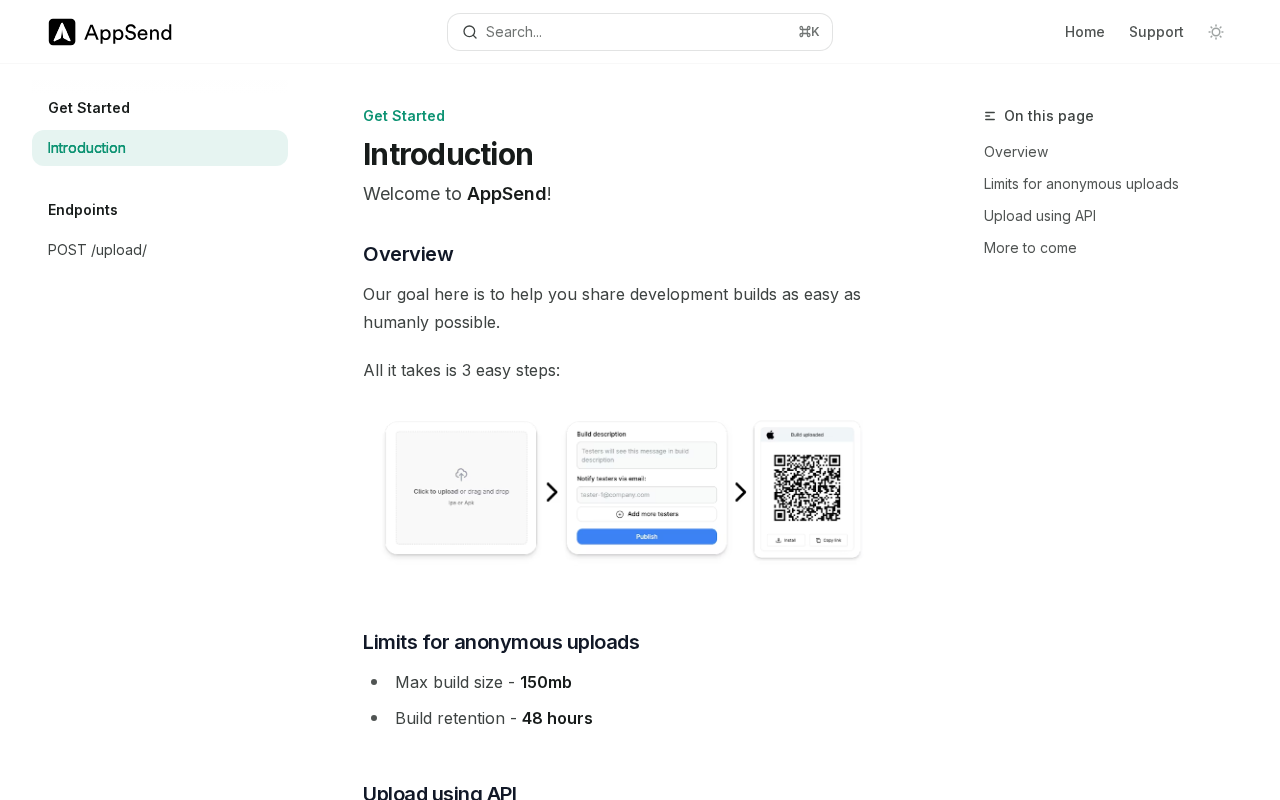Open the Home link in header
The height and width of the screenshot is (800, 1280).
point(1085,32)
